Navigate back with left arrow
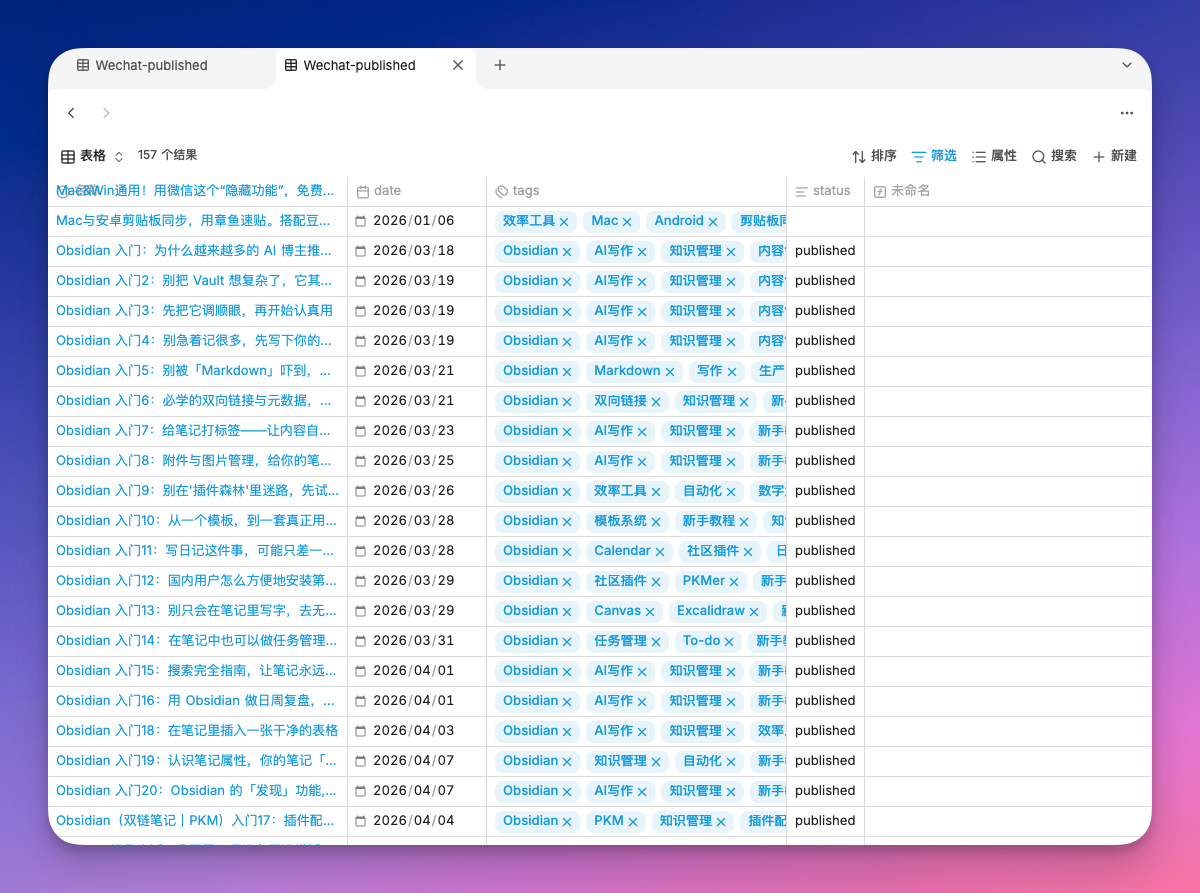Image resolution: width=1200 pixels, height=893 pixels. (72, 113)
